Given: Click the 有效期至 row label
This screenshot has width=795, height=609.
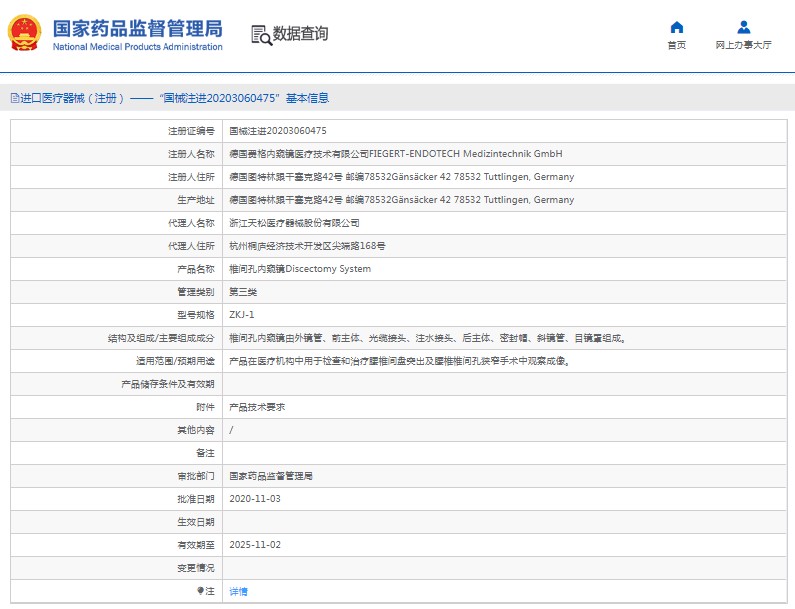Looking at the screenshot, I should [196, 545].
